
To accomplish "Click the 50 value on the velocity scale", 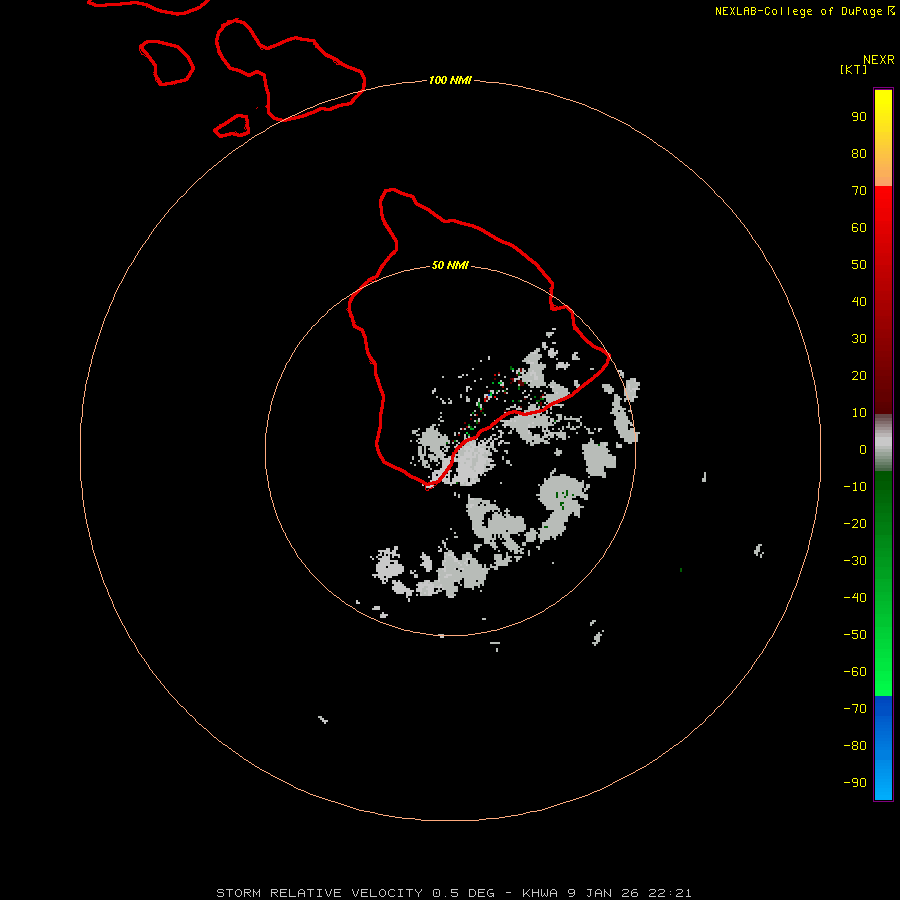I will pos(859,265).
